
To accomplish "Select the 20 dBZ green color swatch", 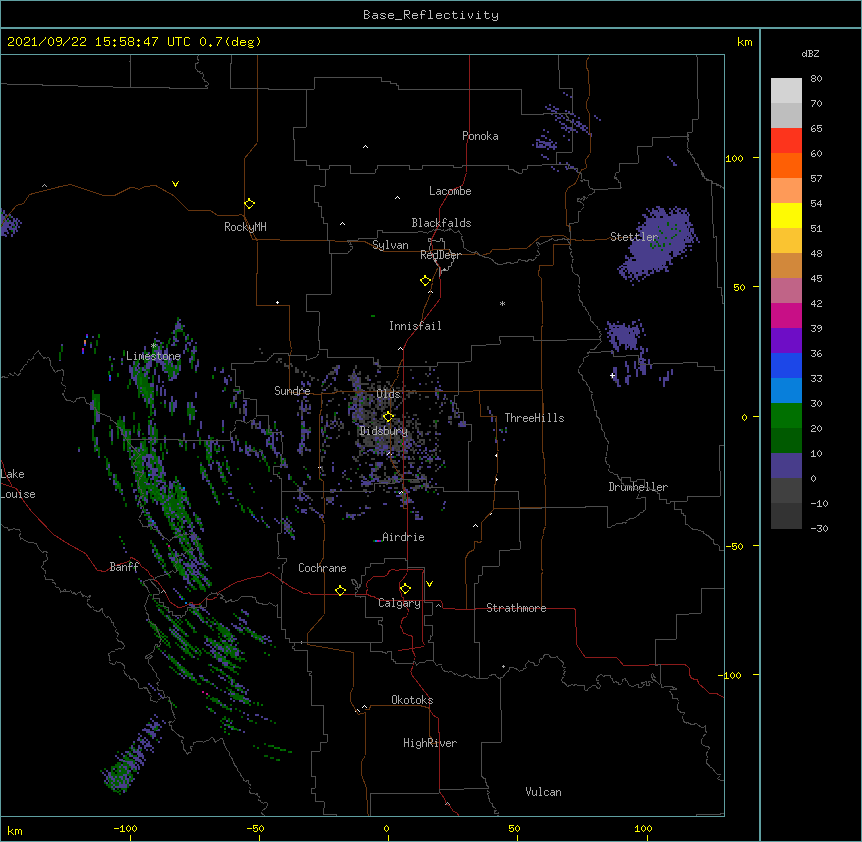I will coord(786,440).
